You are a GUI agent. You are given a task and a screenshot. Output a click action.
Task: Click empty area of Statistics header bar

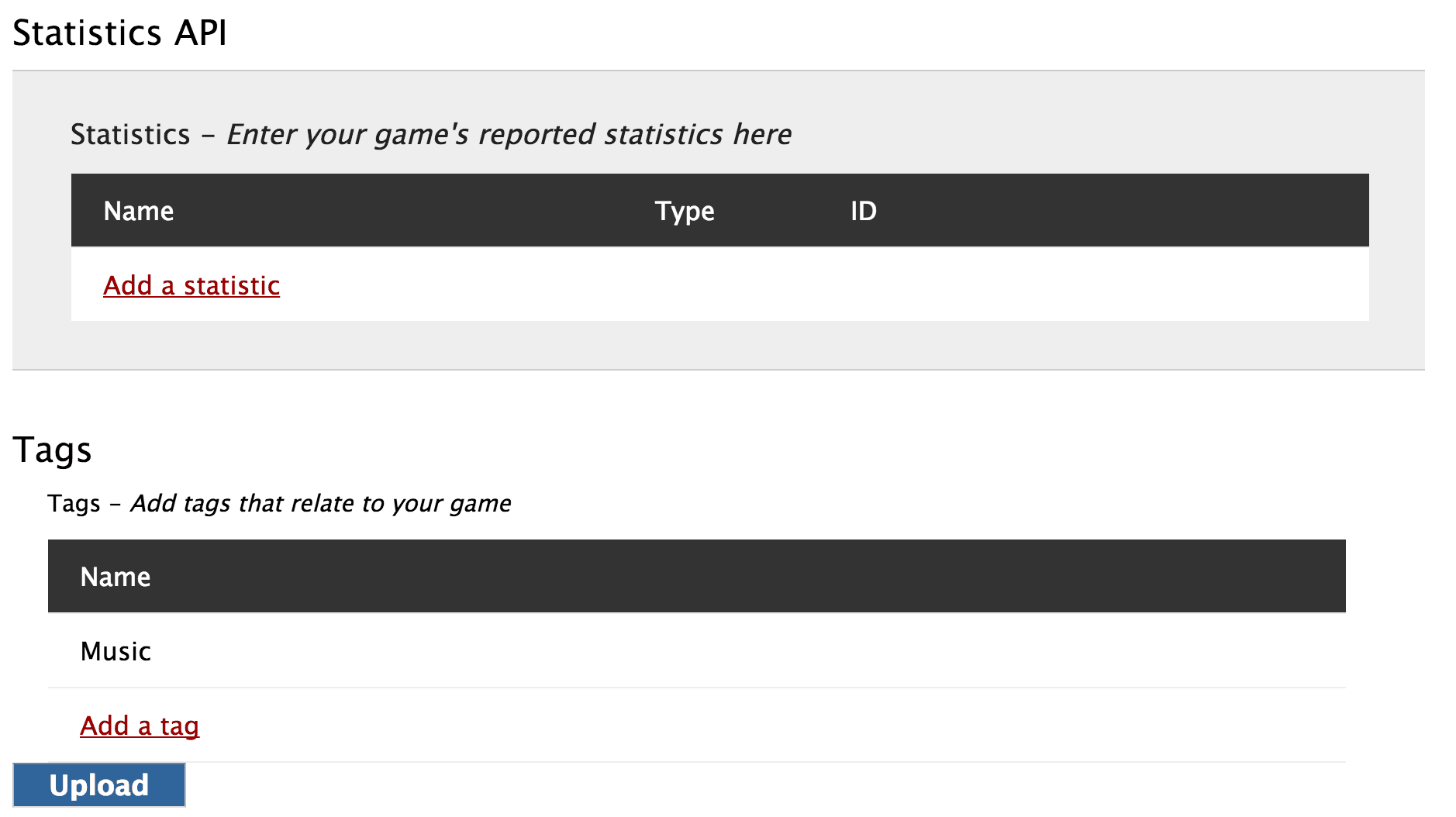click(x=1124, y=211)
